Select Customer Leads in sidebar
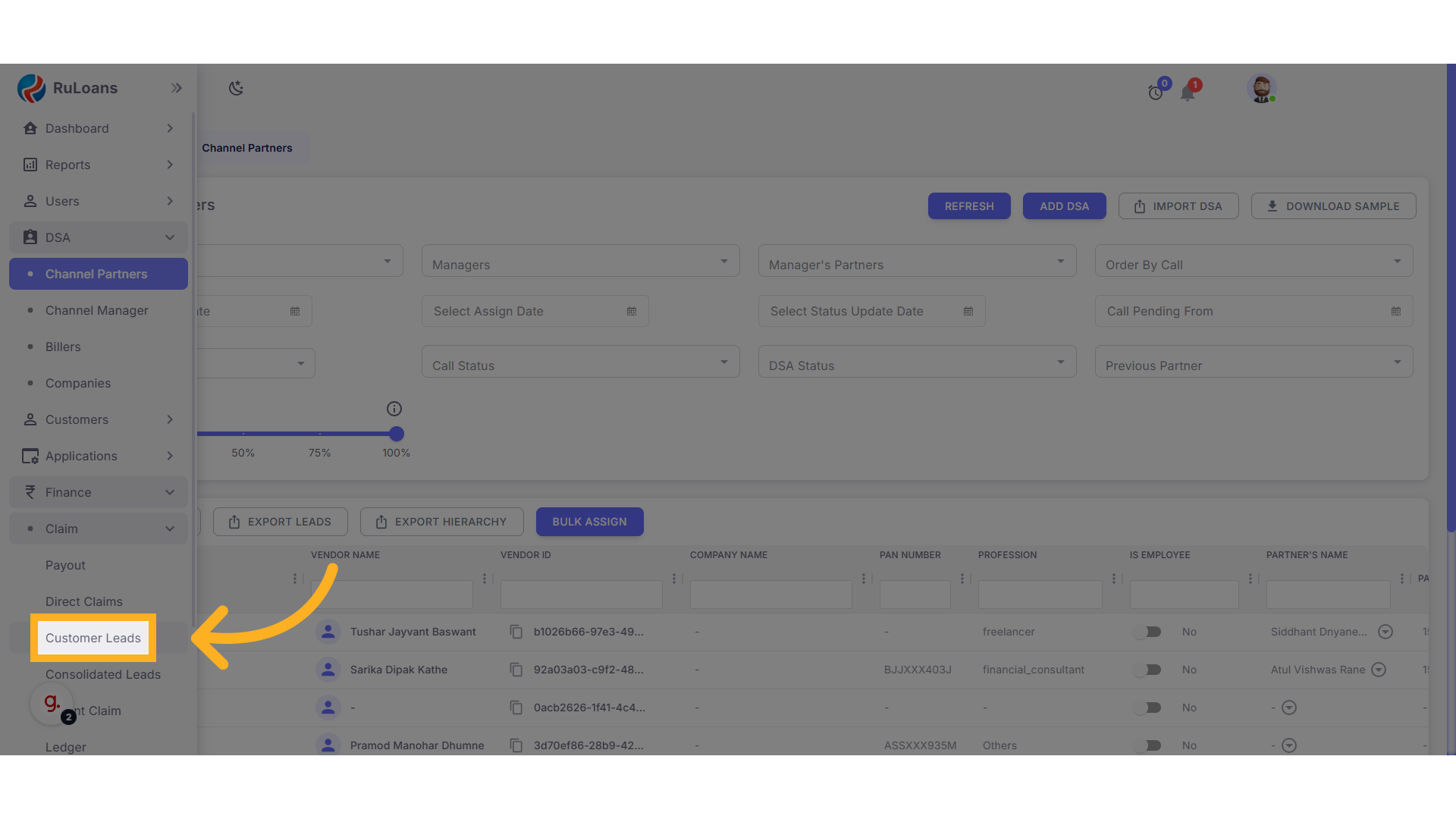 click(x=93, y=638)
